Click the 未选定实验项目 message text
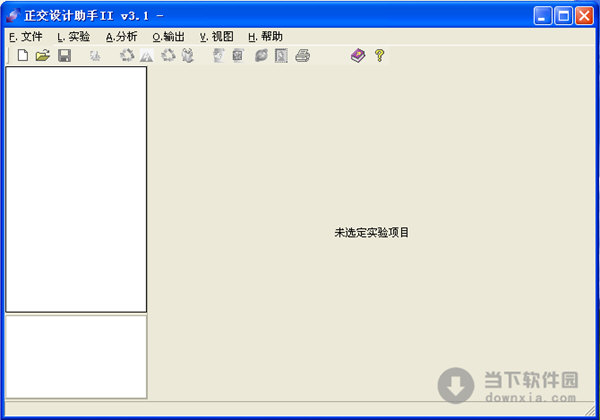This screenshot has height=420, width=600. tap(372, 232)
